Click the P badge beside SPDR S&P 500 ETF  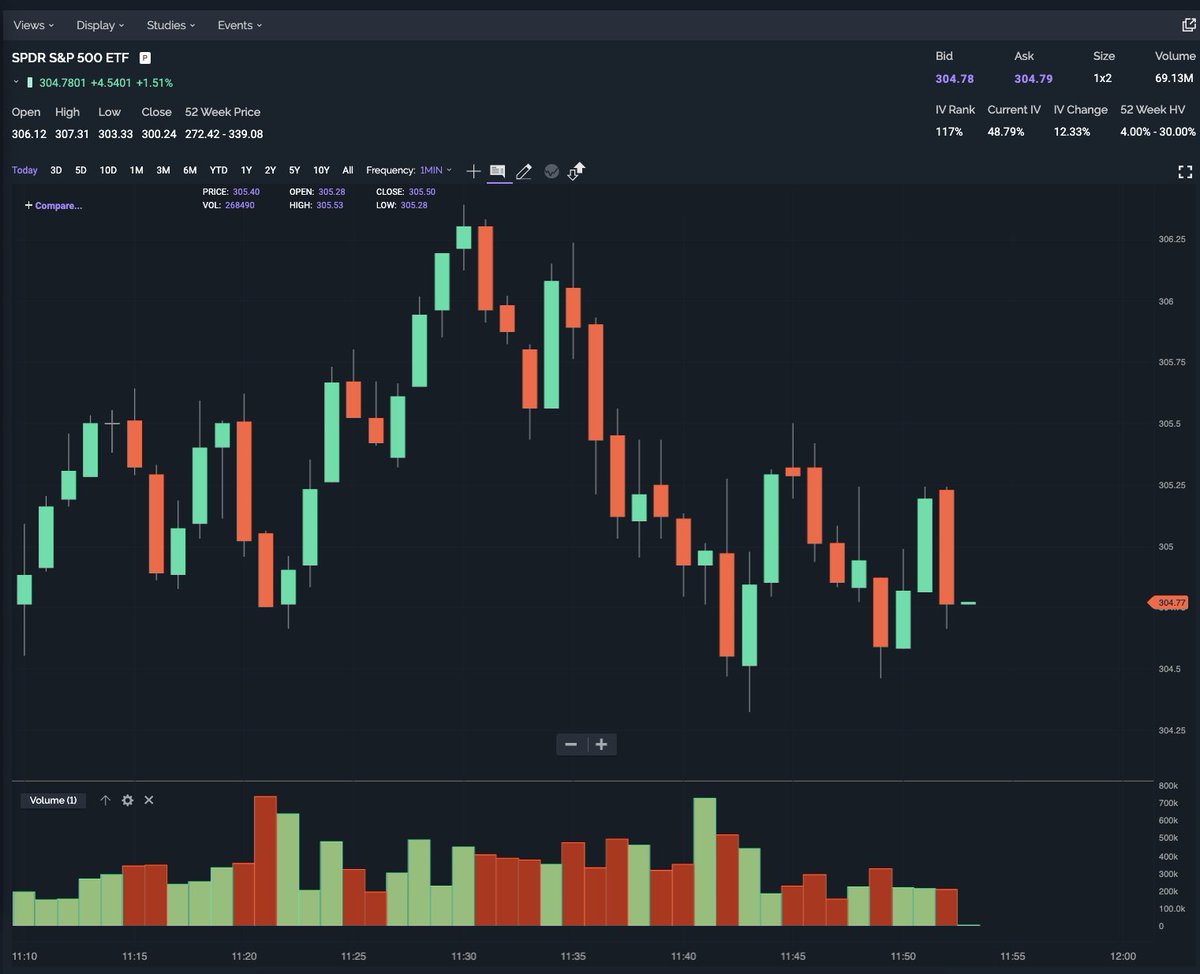pos(145,58)
